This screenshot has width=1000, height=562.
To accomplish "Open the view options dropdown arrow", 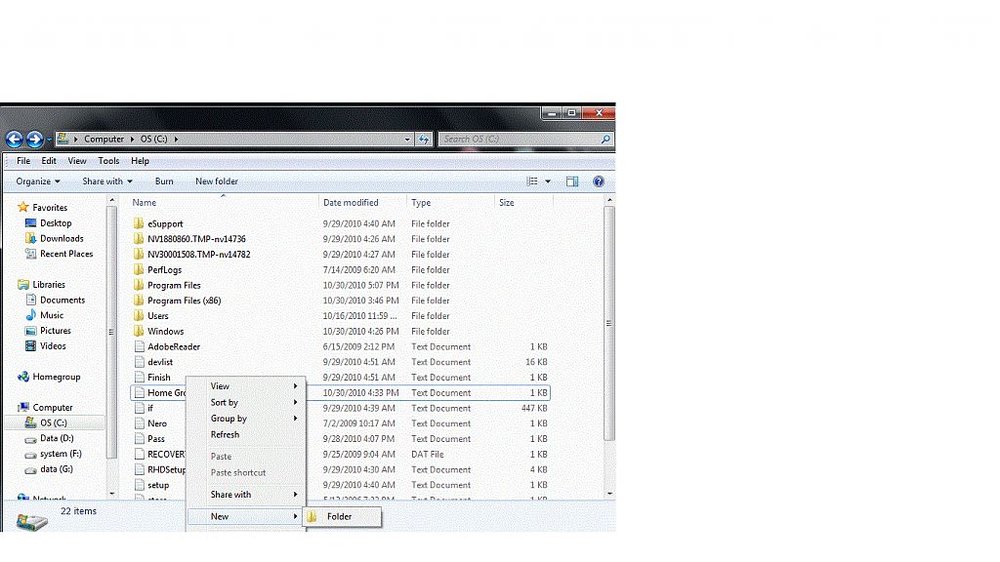I will tap(548, 182).
